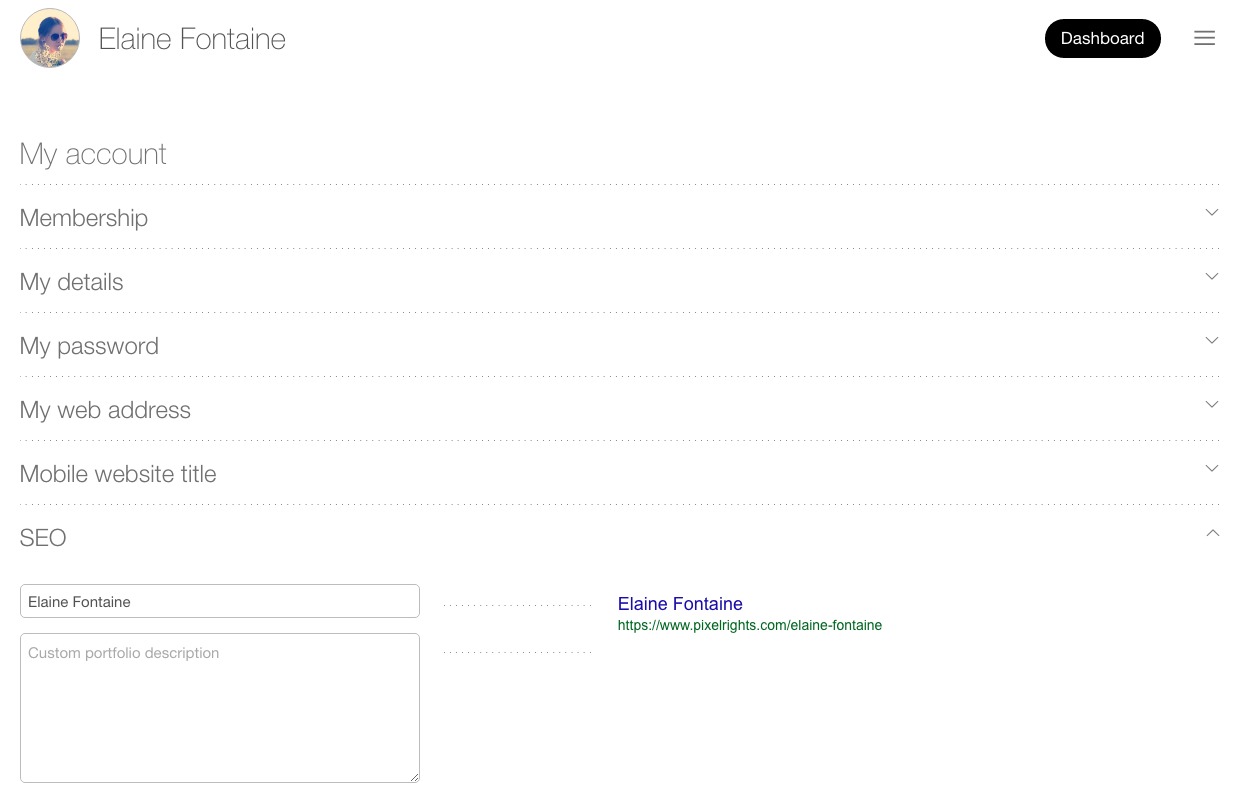This screenshot has height=793, width=1249.
Task: Expand the Membership section chevron
Action: click(x=1212, y=212)
